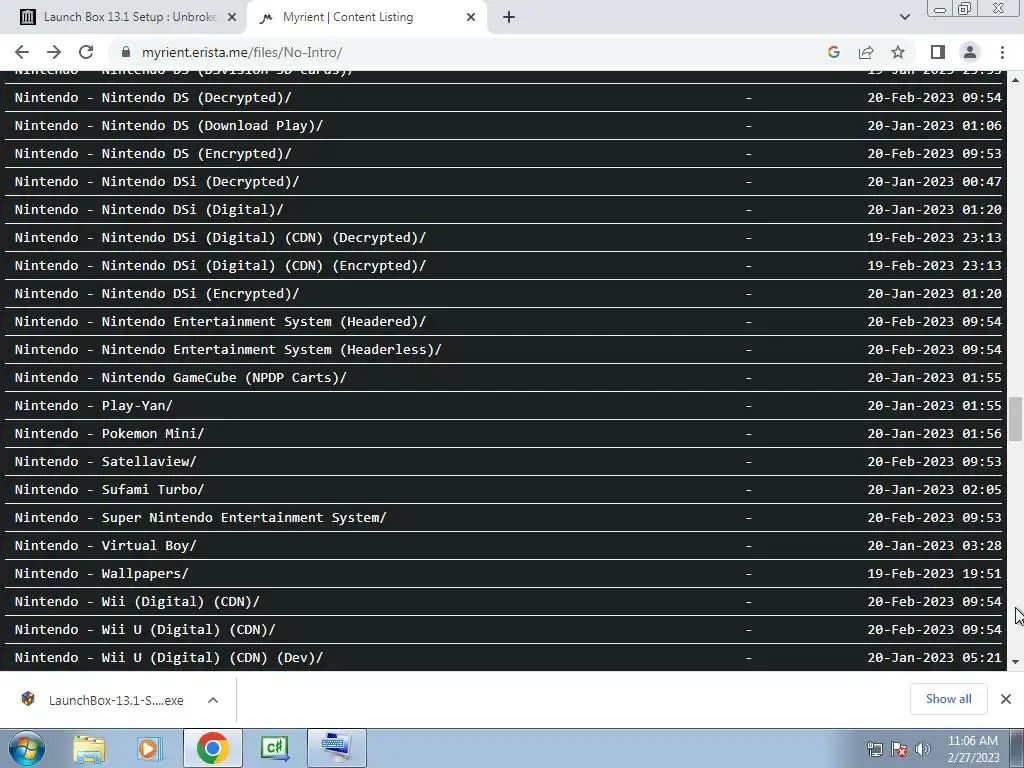The image size is (1024, 768).
Task: Open the C# application in the taskbar
Action: (274, 748)
